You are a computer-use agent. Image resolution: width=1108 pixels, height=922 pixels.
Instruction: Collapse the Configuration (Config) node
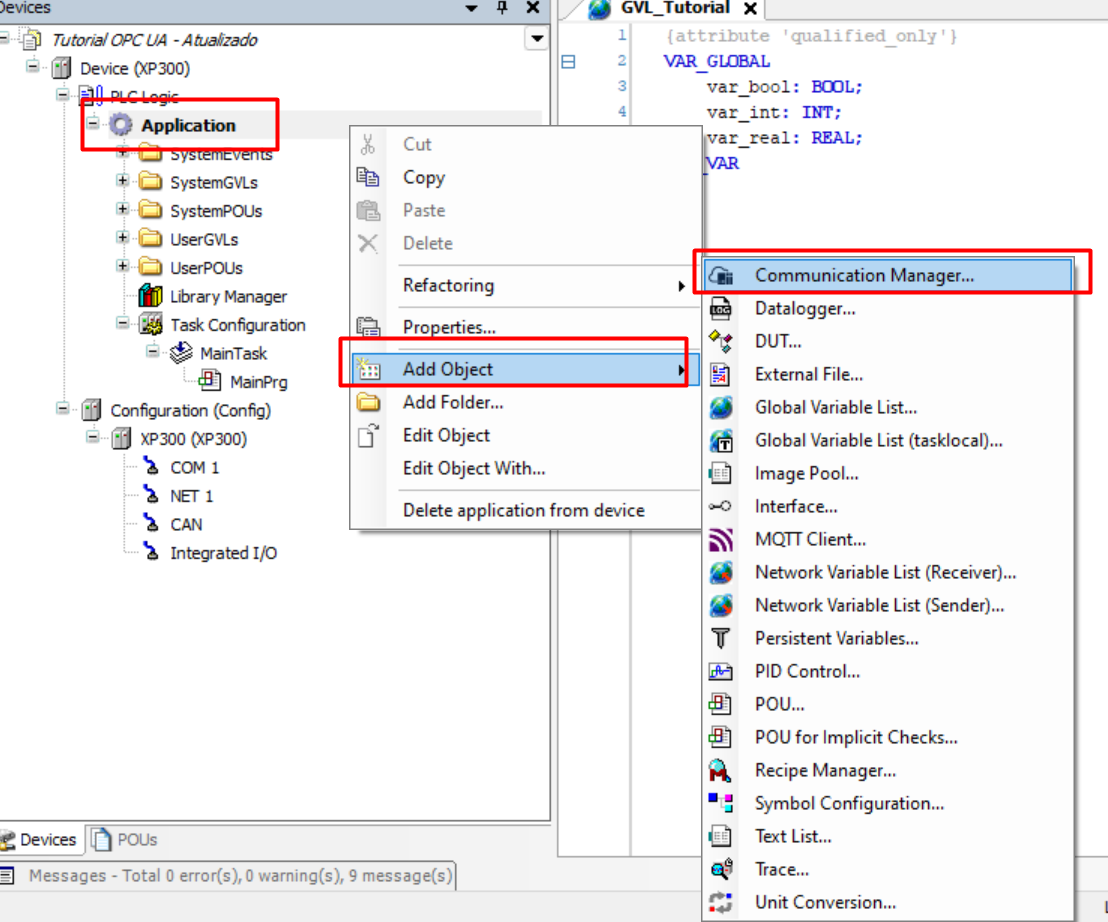pyautogui.click(x=63, y=409)
